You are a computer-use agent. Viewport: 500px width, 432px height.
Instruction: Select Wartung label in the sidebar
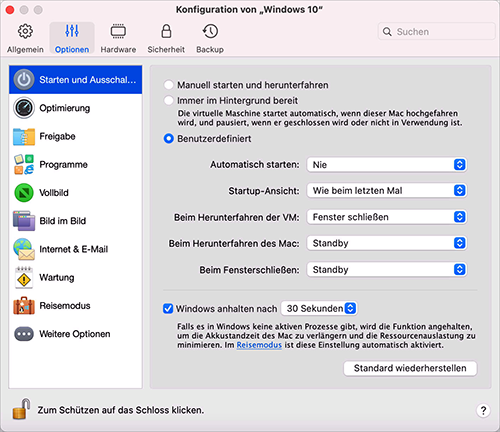click(57, 278)
